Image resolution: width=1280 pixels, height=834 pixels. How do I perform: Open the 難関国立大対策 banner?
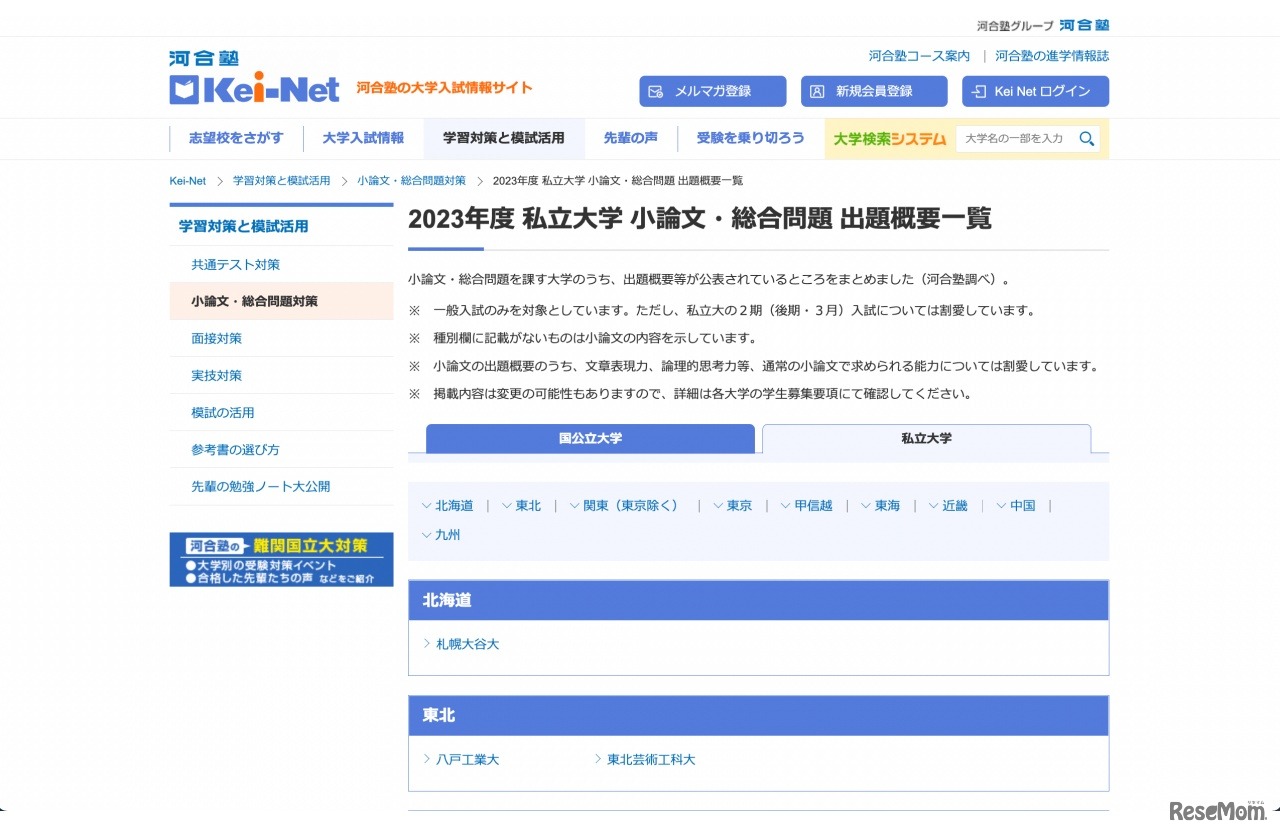[x=281, y=559]
